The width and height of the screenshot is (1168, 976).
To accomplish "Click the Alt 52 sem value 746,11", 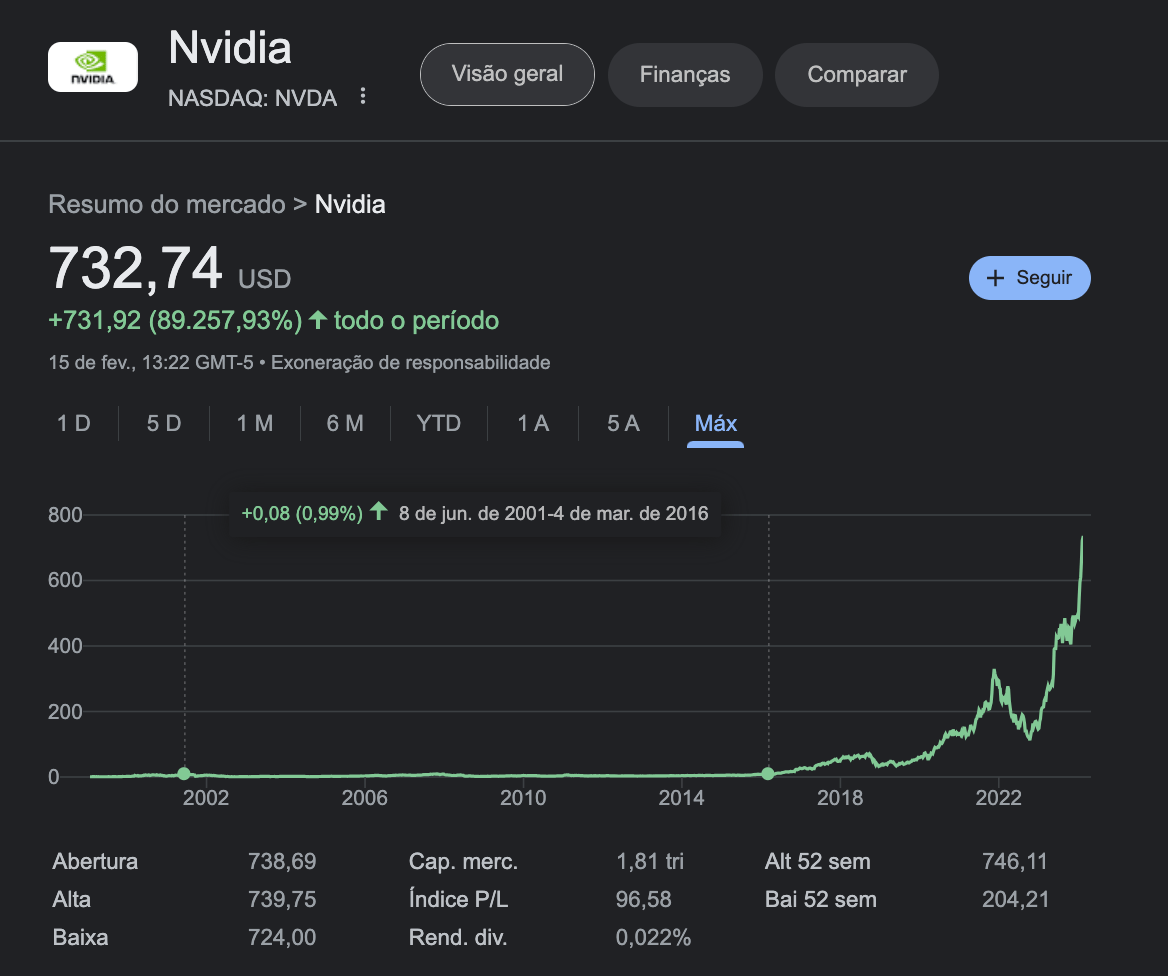I will click(x=1015, y=861).
